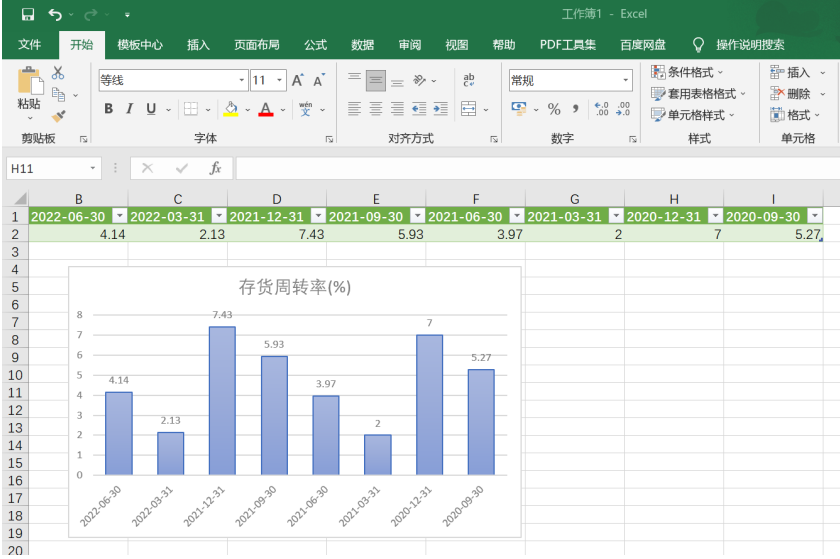The height and width of the screenshot is (559, 840).
Task: Toggle Italic formatting
Action: [x=130, y=109]
